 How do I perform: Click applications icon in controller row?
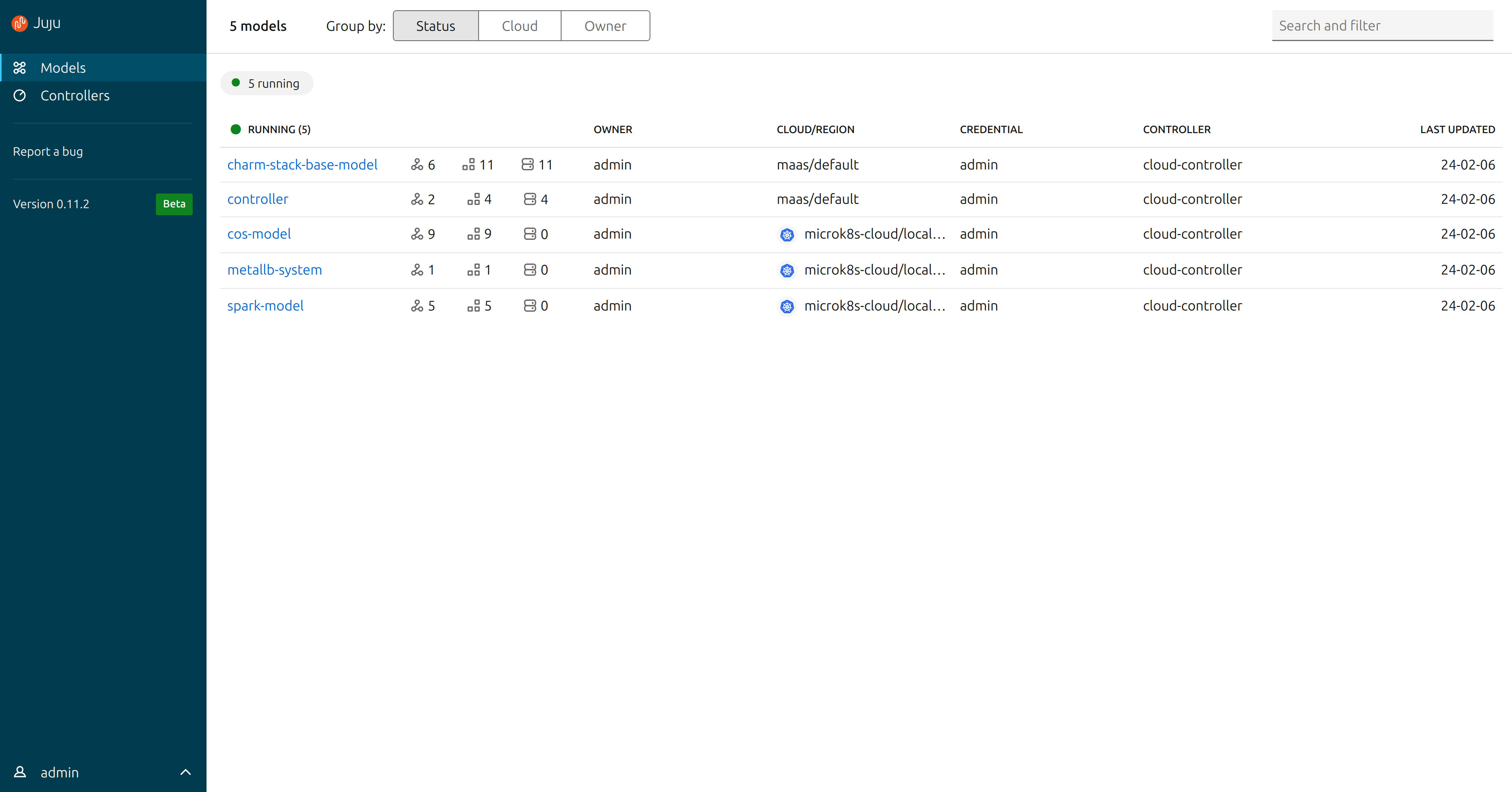(417, 199)
